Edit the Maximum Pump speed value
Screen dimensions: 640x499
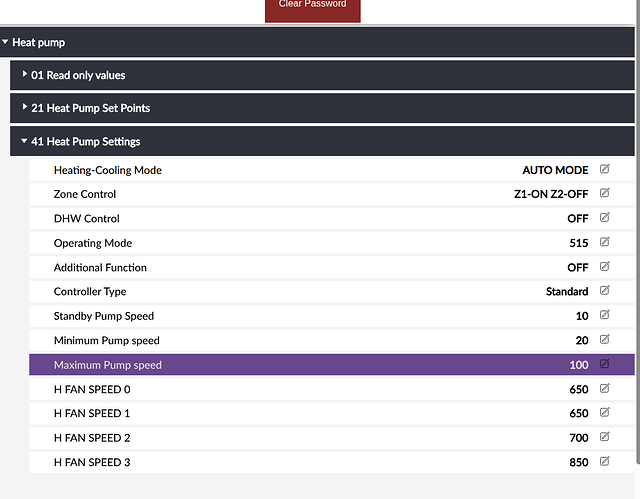point(604,364)
